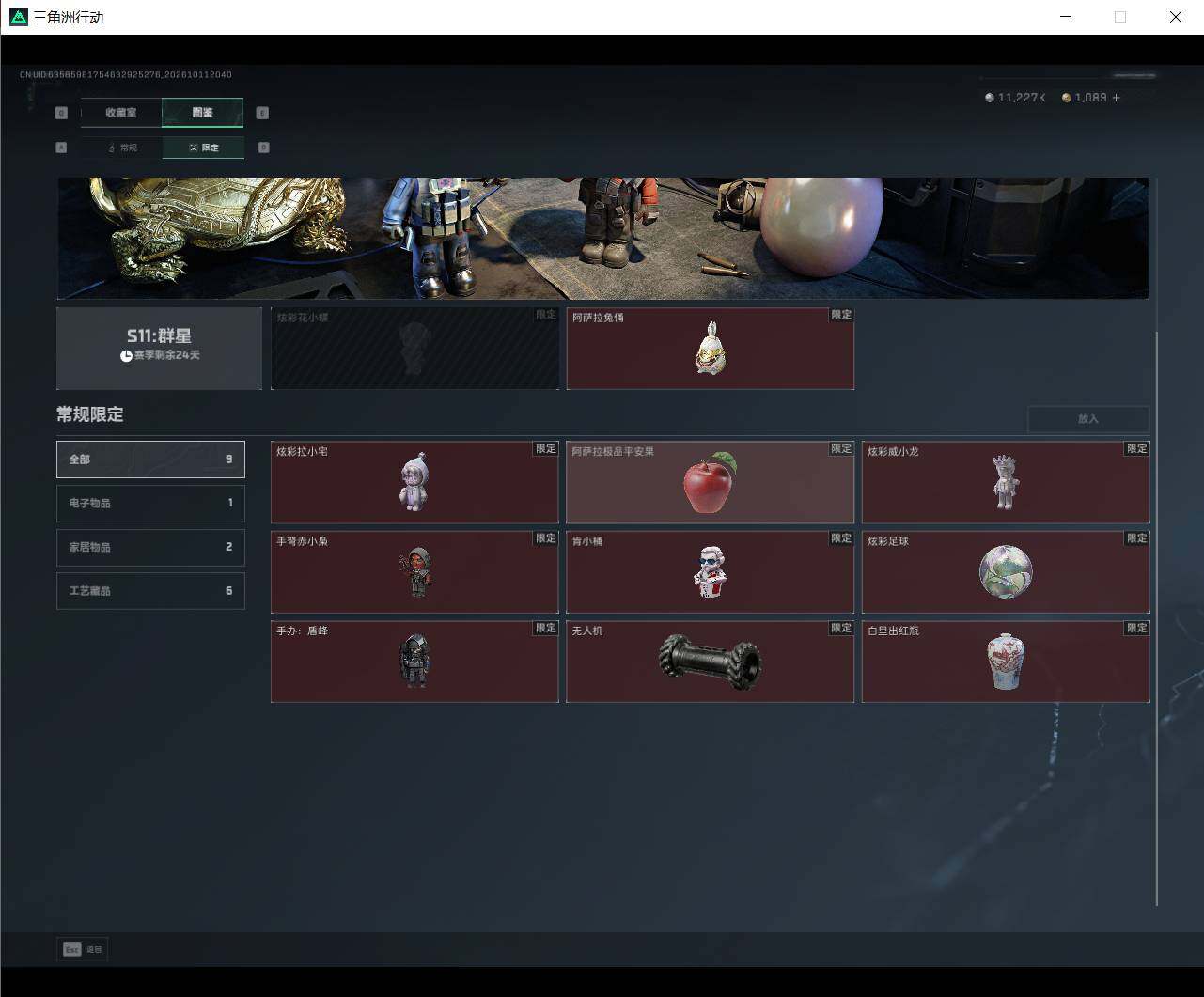This screenshot has width=1204, height=997.
Task: Click the collection showcase banner image
Action: pos(602,239)
